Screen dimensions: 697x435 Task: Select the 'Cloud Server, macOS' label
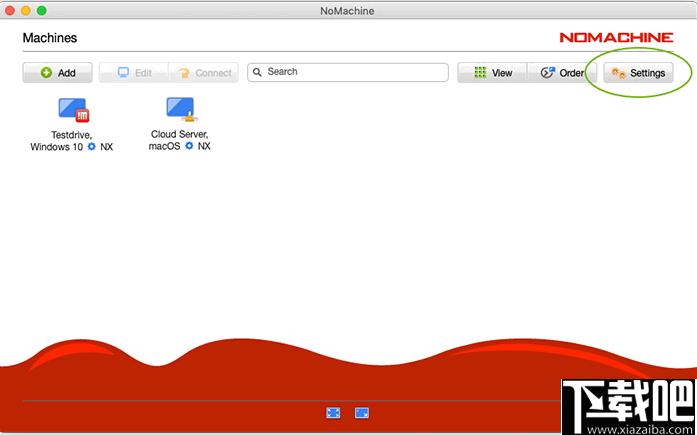[180, 140]
